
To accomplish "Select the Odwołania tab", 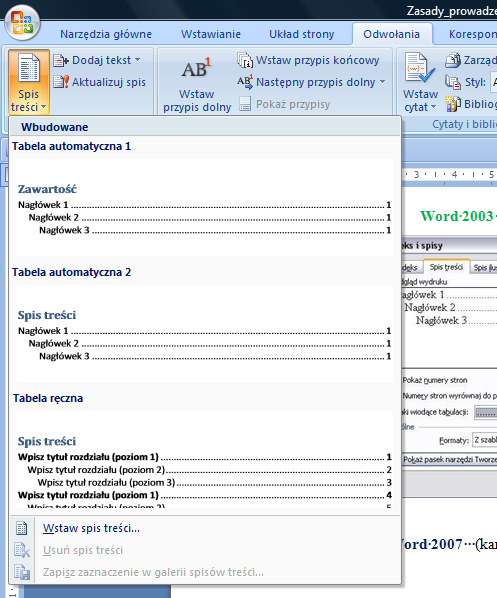I will tap(391, 34).
